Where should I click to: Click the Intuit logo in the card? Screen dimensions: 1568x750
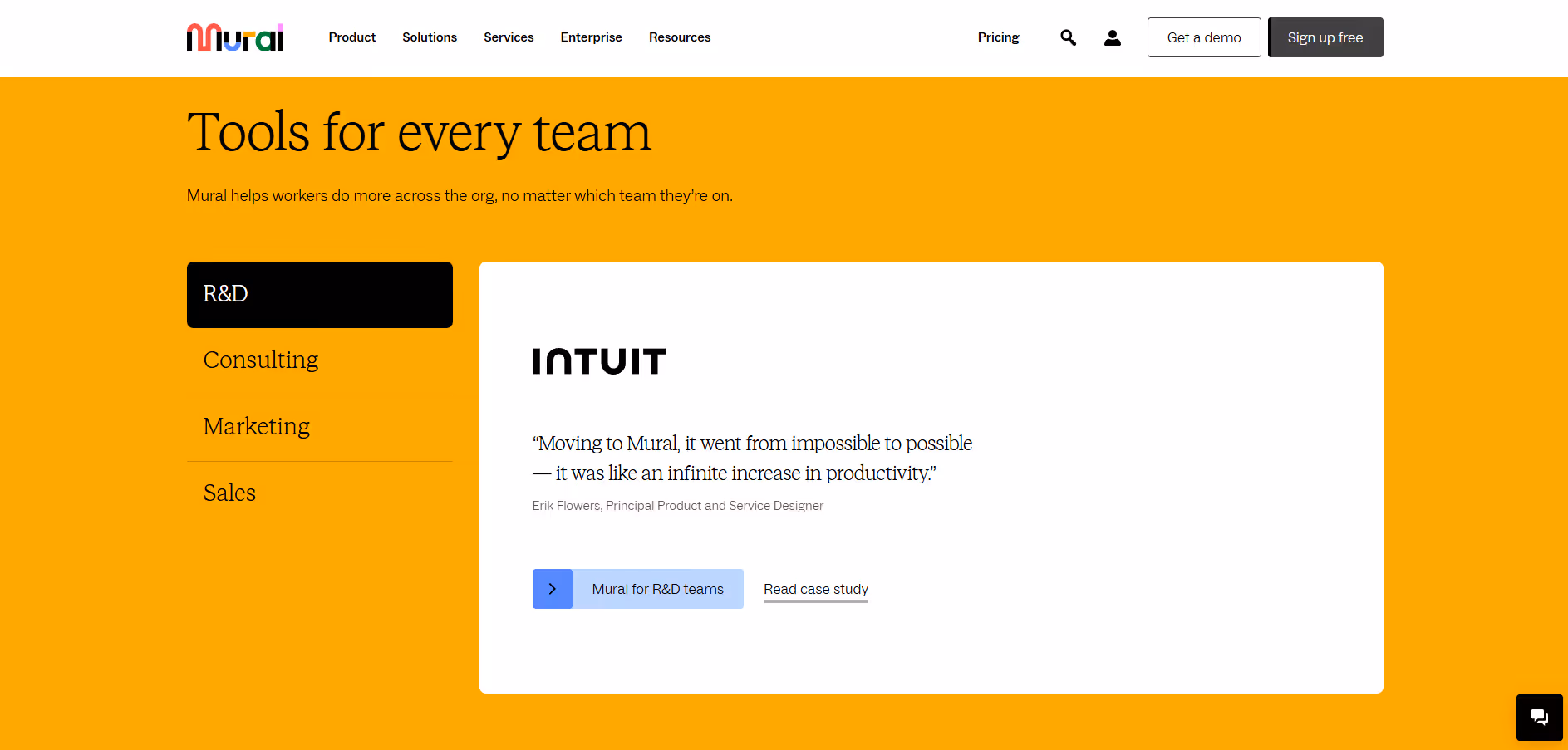599,361
